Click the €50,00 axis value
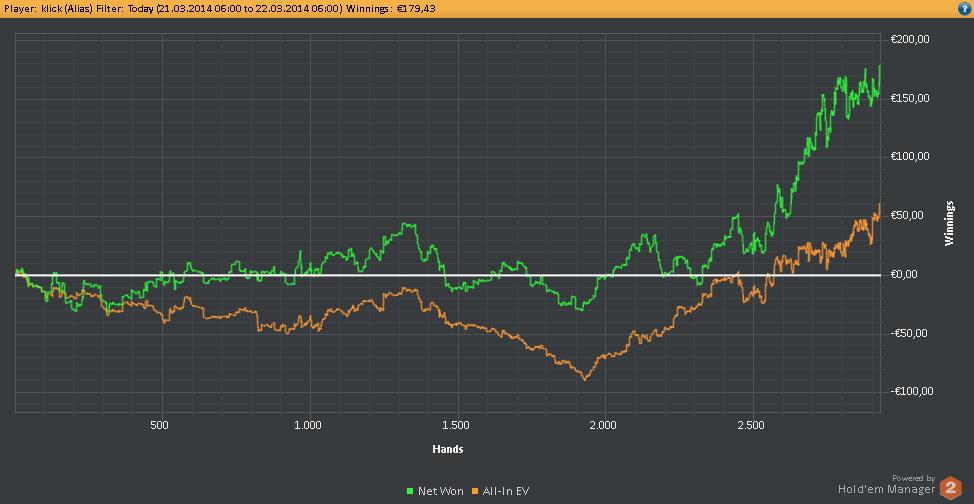 pos(908,216)
